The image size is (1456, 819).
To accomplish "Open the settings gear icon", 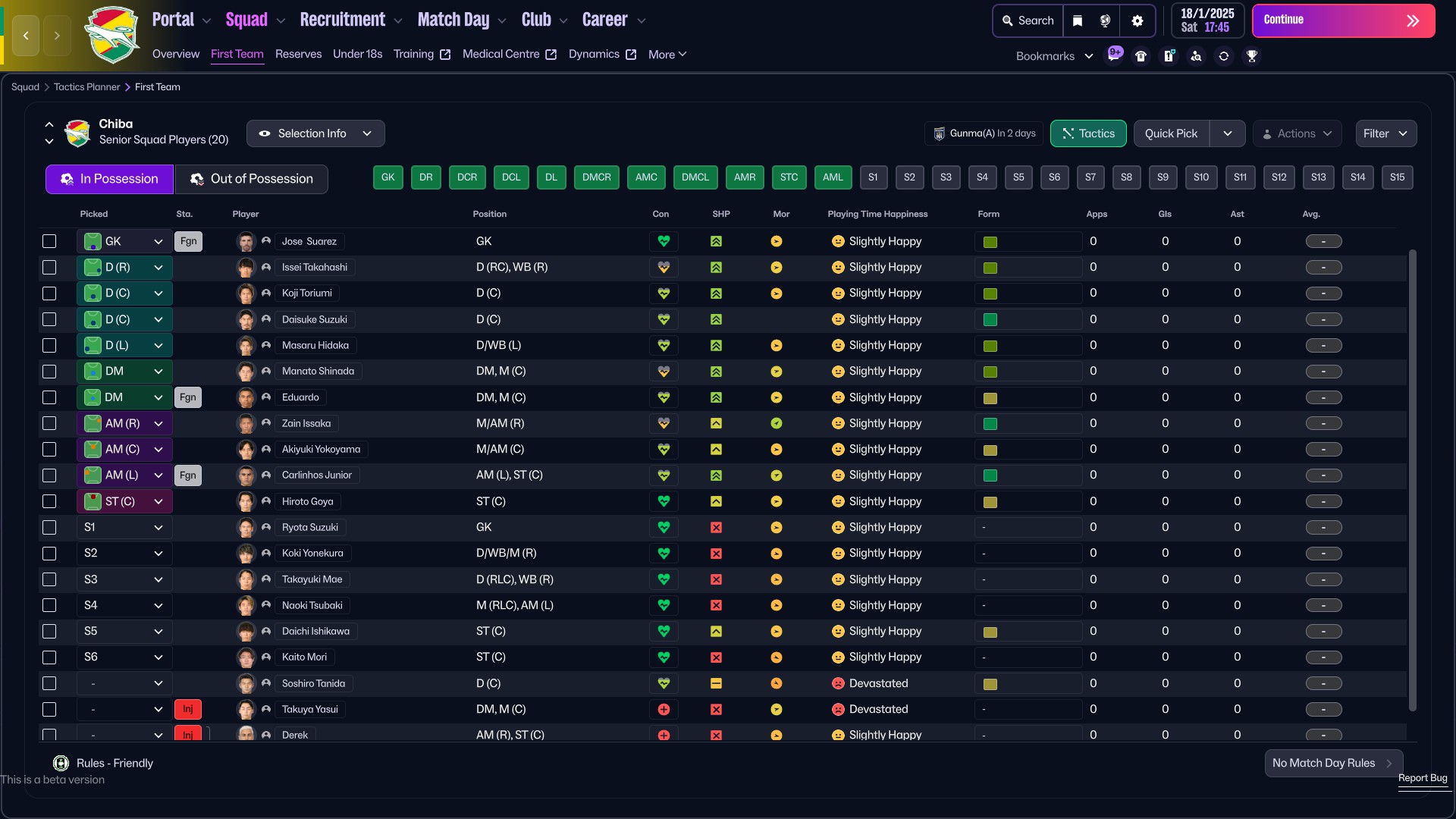I will [1137, 20].
